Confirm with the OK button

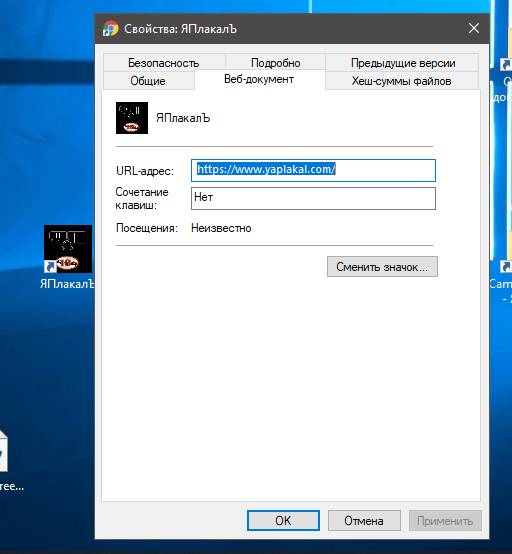coord(283,520)
